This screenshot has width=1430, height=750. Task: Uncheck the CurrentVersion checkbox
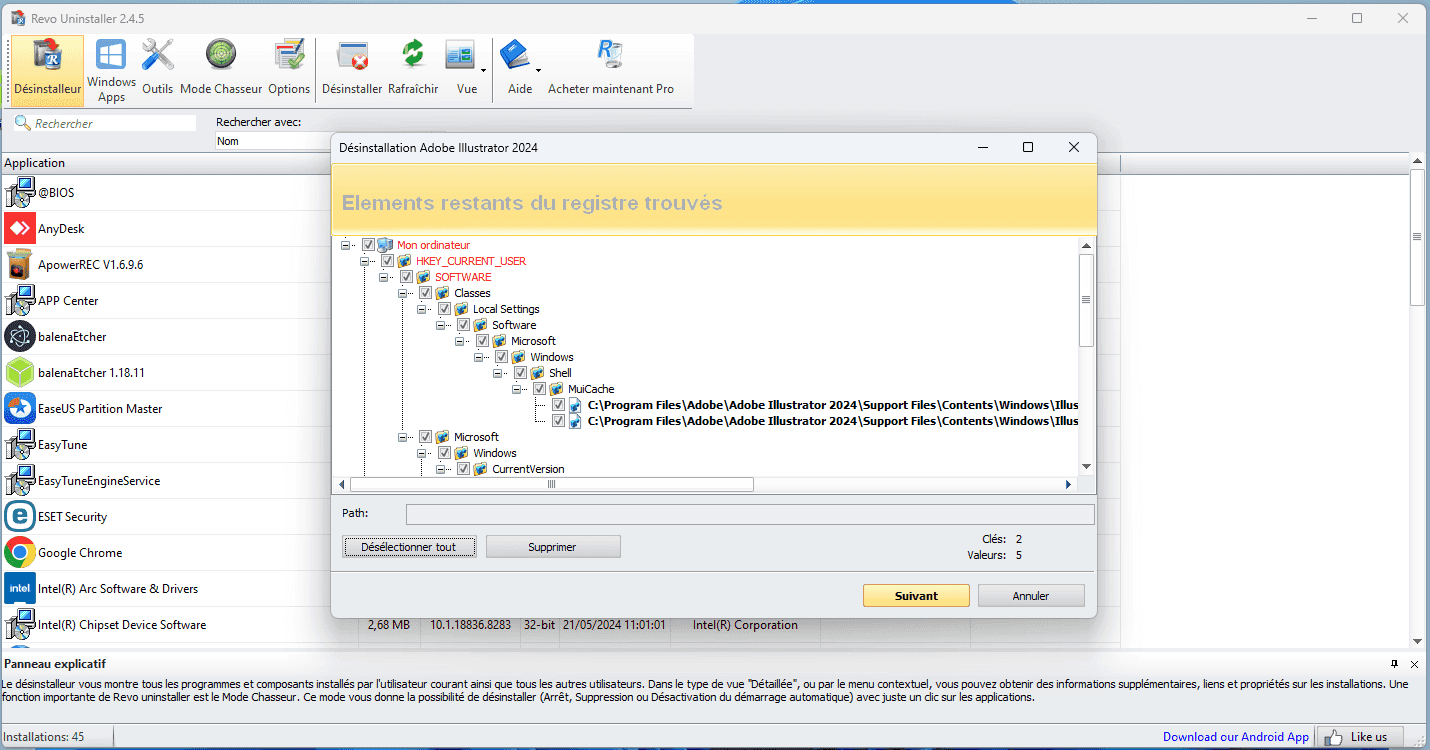463,469
